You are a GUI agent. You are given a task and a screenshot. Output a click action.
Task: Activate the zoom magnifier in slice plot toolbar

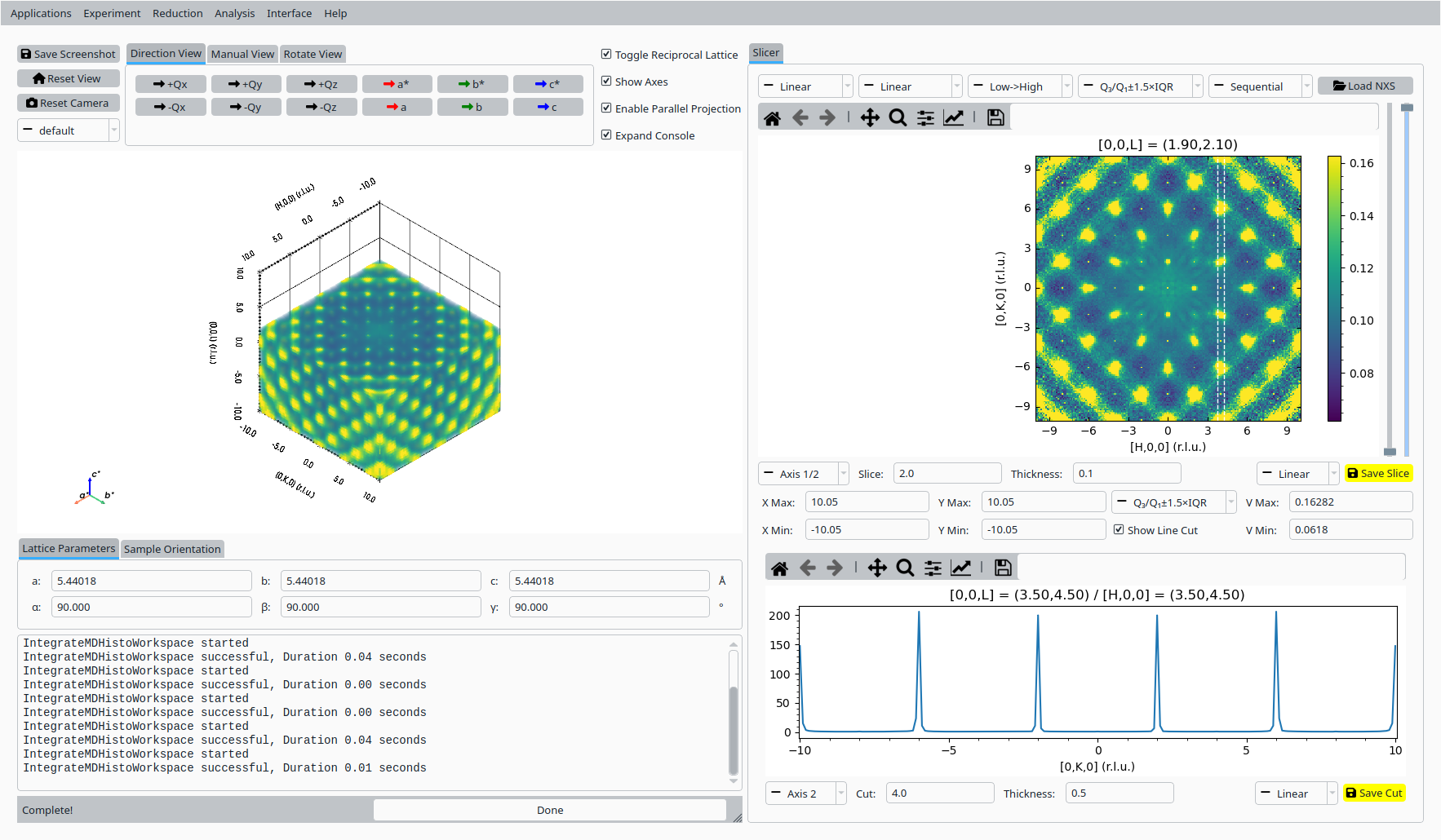coord(898,118)
